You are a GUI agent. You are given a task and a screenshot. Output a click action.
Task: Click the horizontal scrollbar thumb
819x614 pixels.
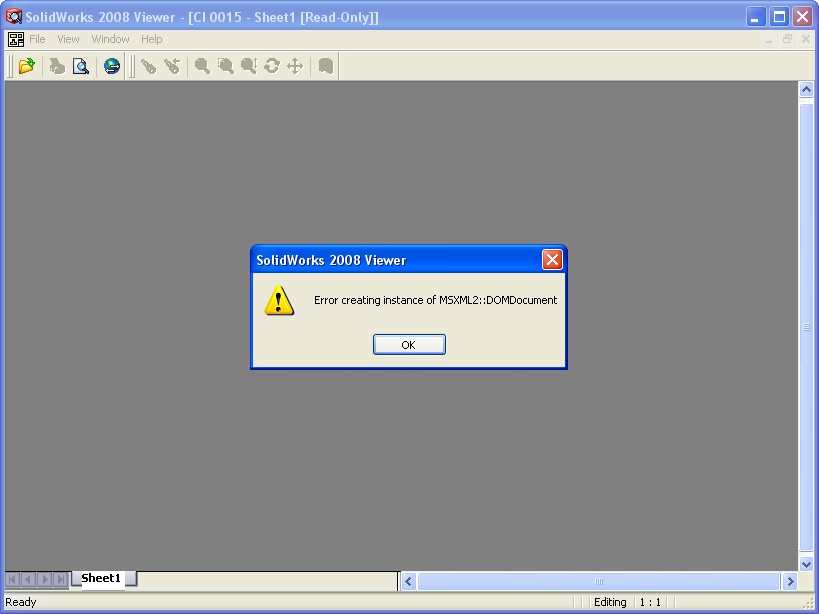(599, 581)
